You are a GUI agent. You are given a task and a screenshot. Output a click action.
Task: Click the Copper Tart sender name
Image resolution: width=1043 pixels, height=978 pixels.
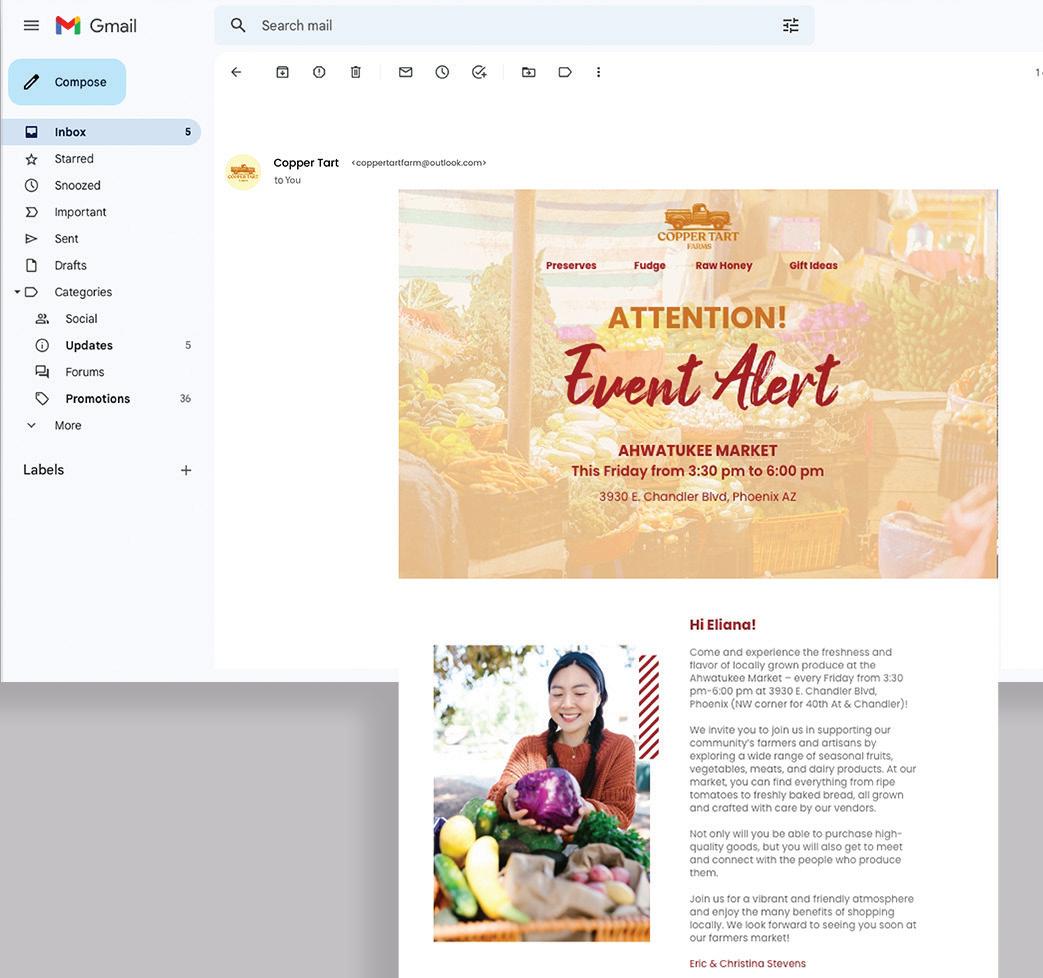306,162
